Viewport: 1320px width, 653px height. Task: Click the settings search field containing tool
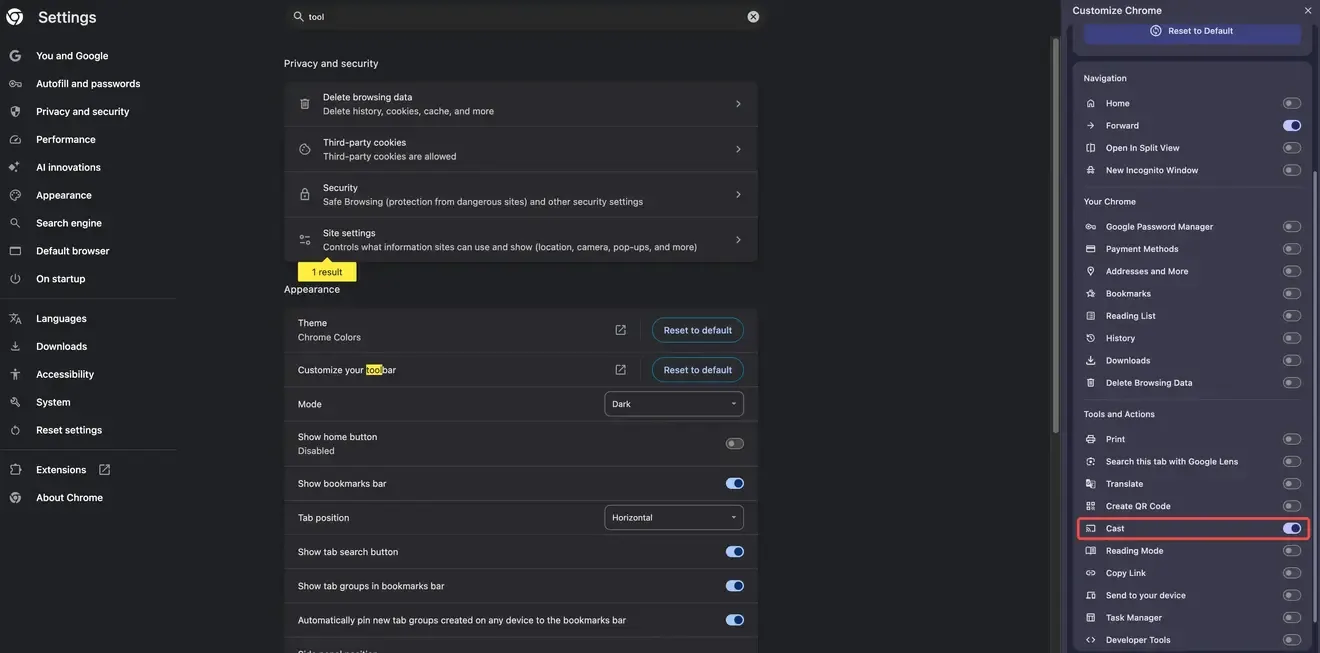526,17
